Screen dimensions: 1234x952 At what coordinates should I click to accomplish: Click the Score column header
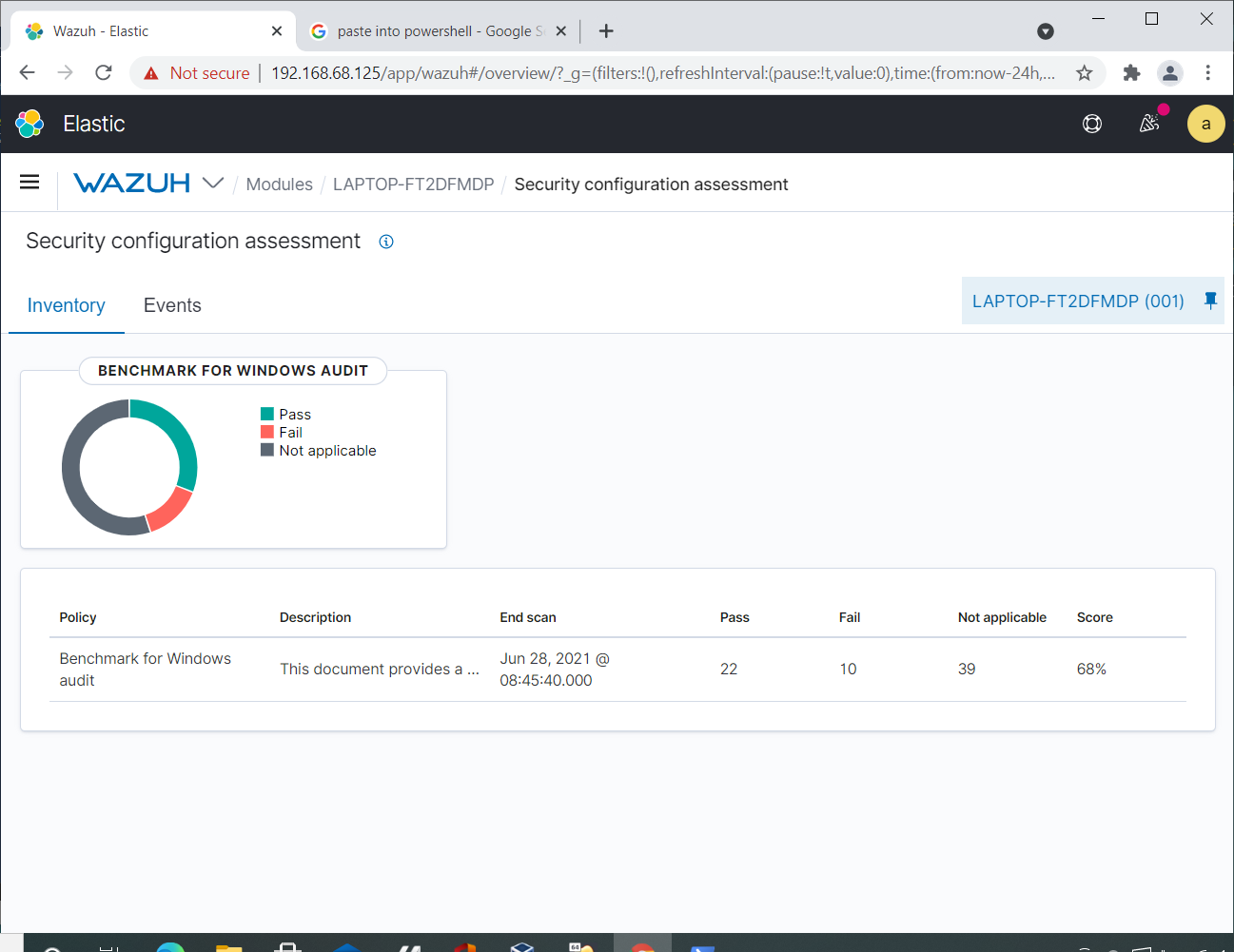pyautogui.click(x=1094, y=617)
